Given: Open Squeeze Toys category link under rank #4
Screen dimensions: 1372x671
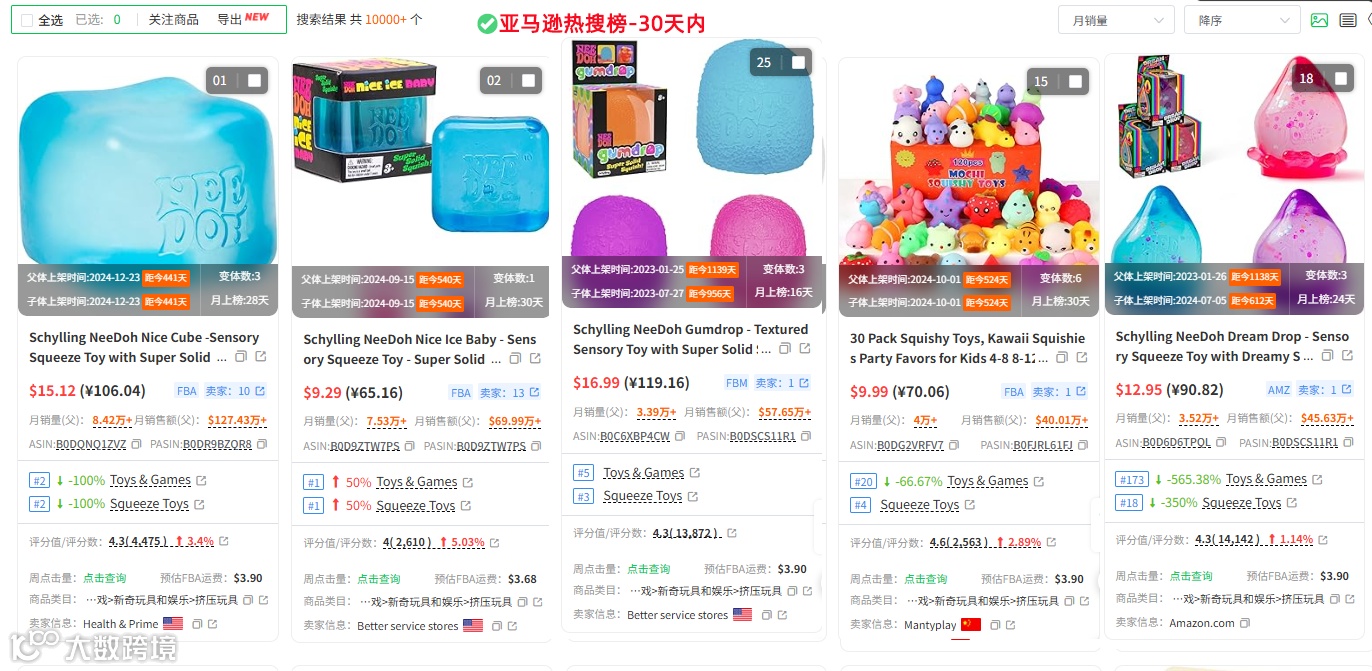Looking at the screenshot, I should [x=919, y=505].
